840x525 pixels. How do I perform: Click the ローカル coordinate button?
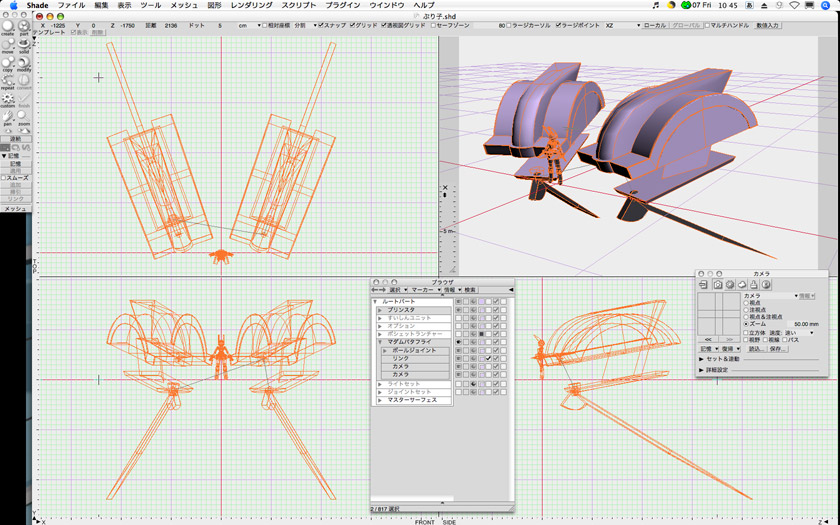click(x=654, y=25)
